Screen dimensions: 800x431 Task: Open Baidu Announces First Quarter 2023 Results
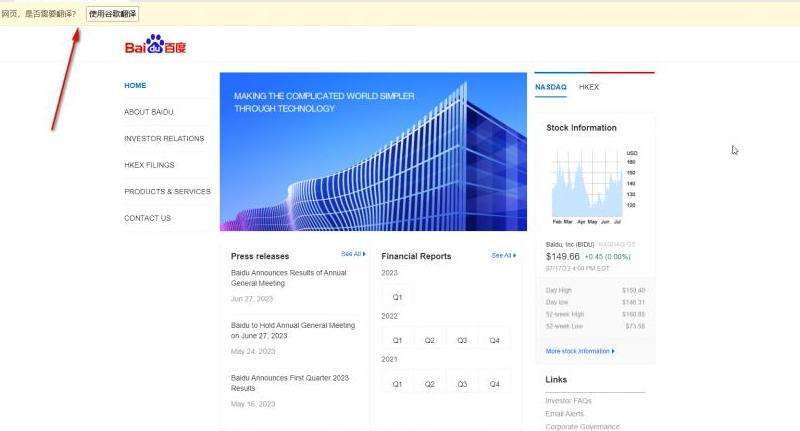[x=290, y=383]
